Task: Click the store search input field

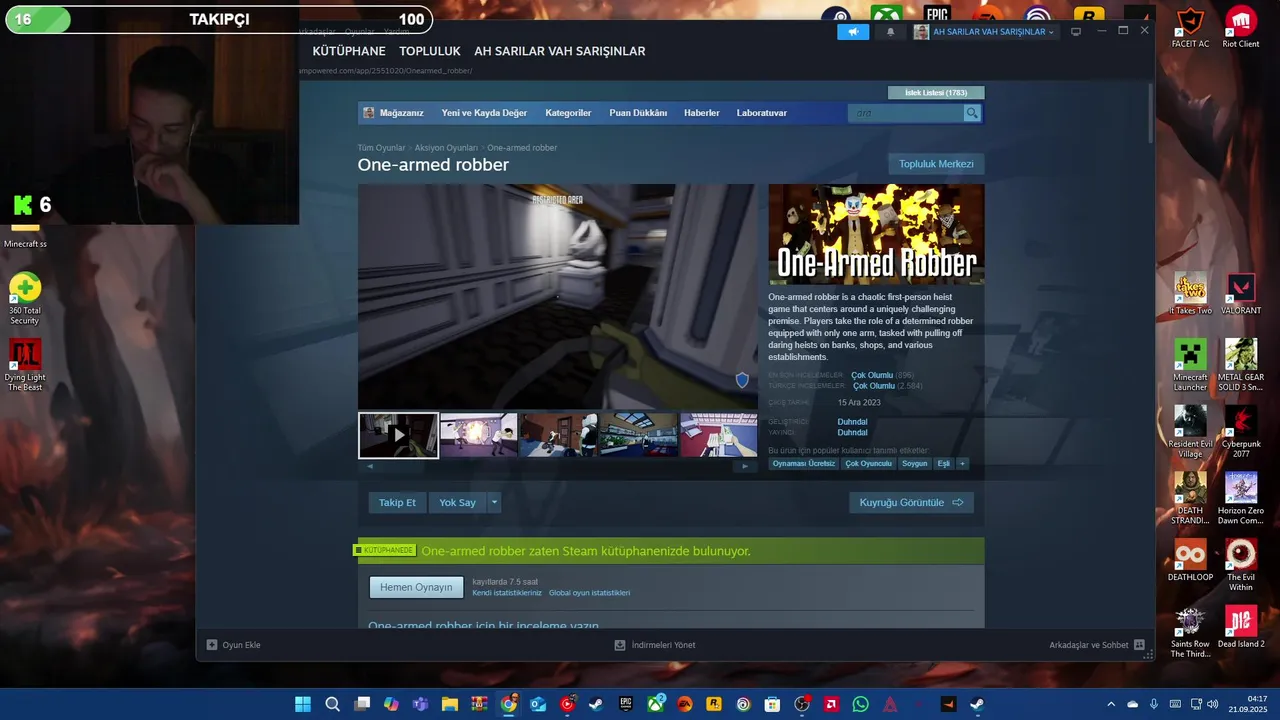Action: click(906, 113)
